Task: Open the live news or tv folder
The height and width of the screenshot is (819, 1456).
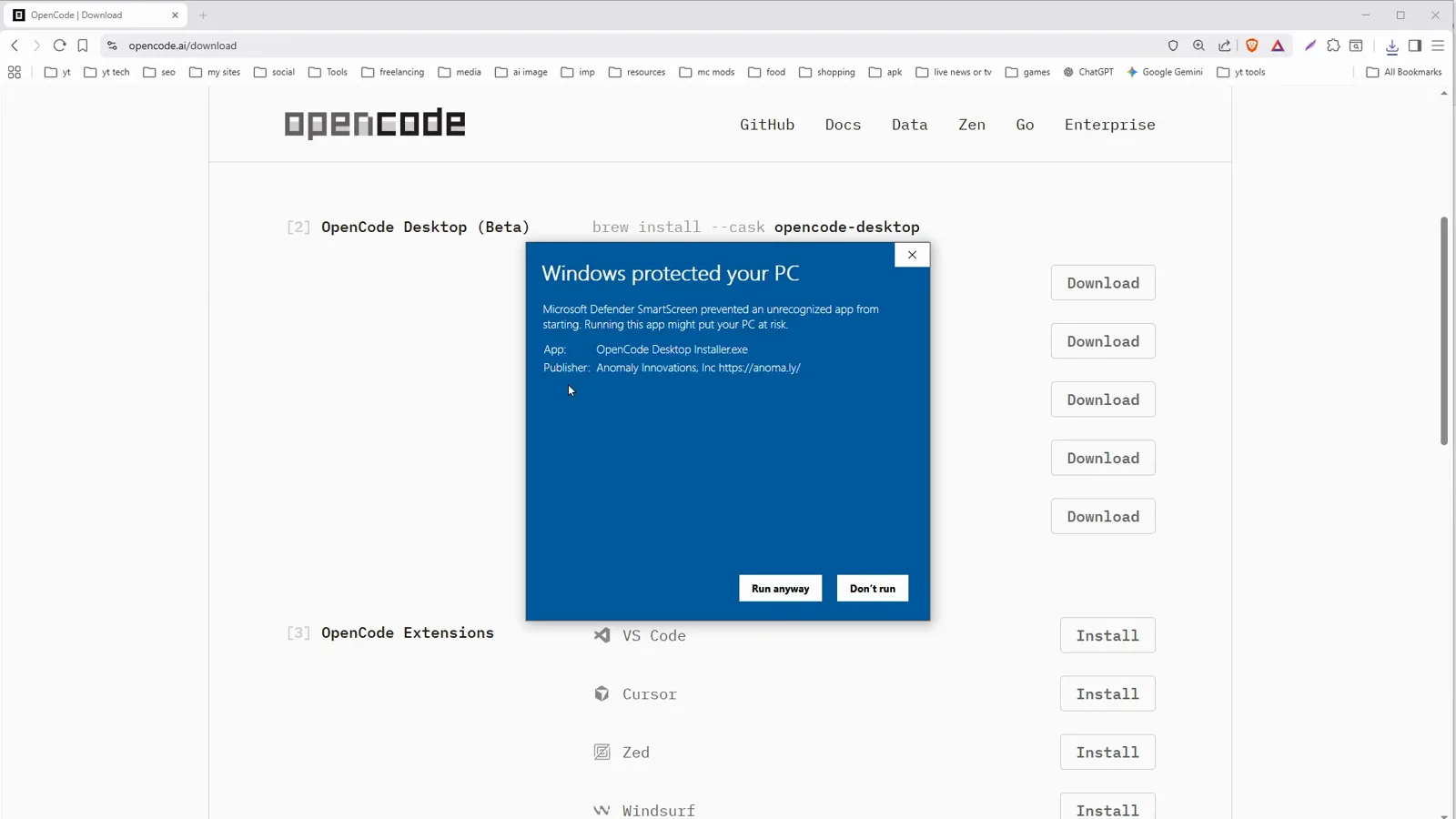Action: click(x=954, y=72)
